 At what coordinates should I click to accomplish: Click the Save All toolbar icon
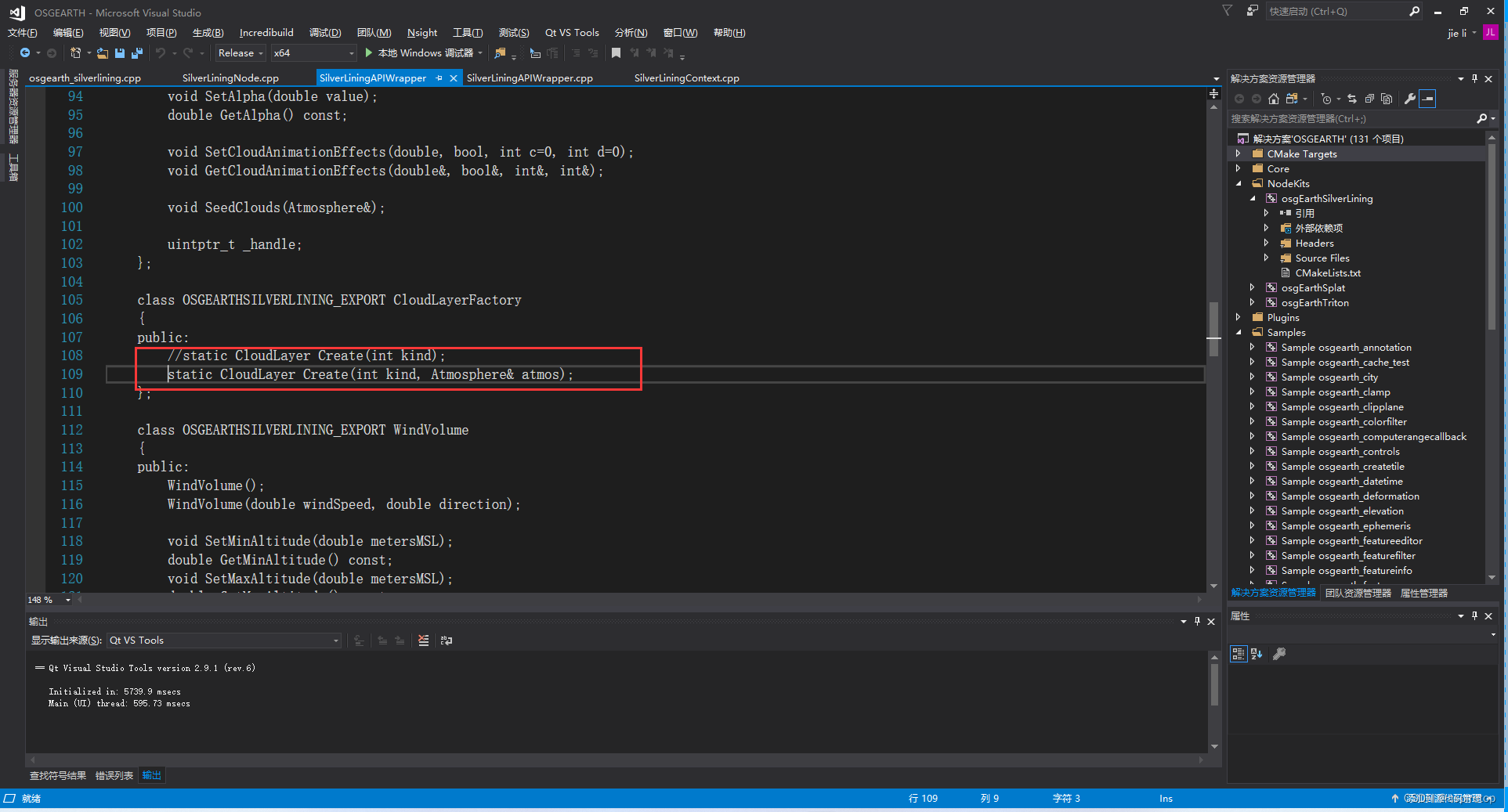click(137, 53)
